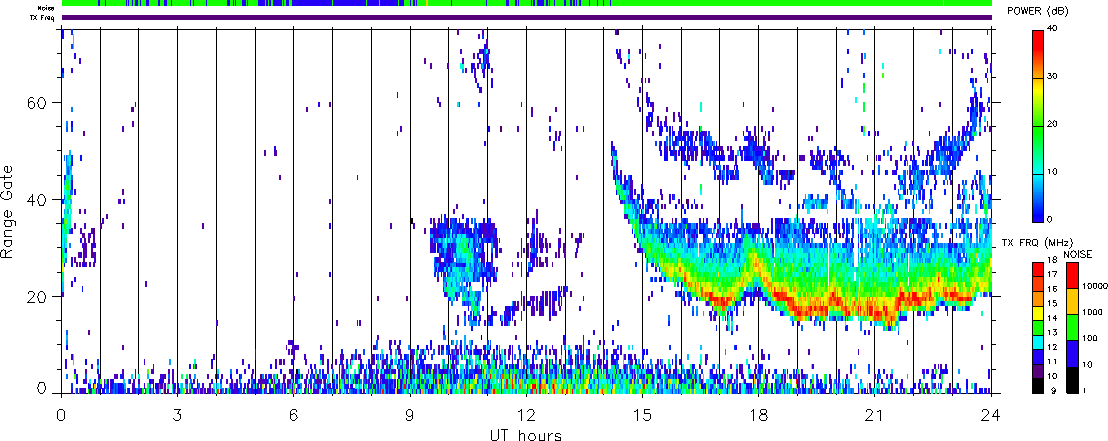The image size is (1108, 441).
Task: Click the 0 label on the UT hours axis
Action: coord(62,413)
